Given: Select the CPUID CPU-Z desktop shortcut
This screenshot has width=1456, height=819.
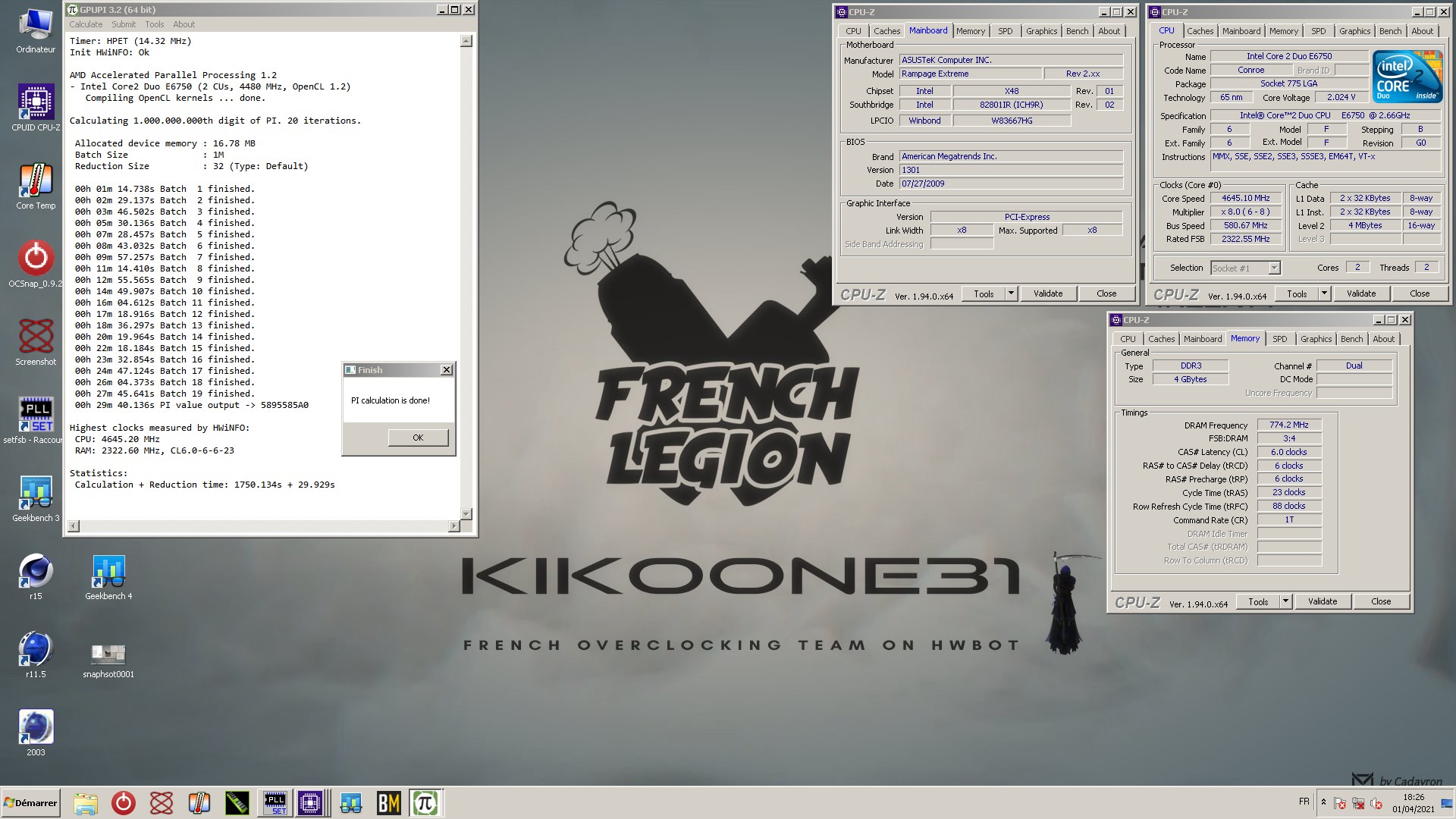Looking at the screenshot, I should click(36, 108).
